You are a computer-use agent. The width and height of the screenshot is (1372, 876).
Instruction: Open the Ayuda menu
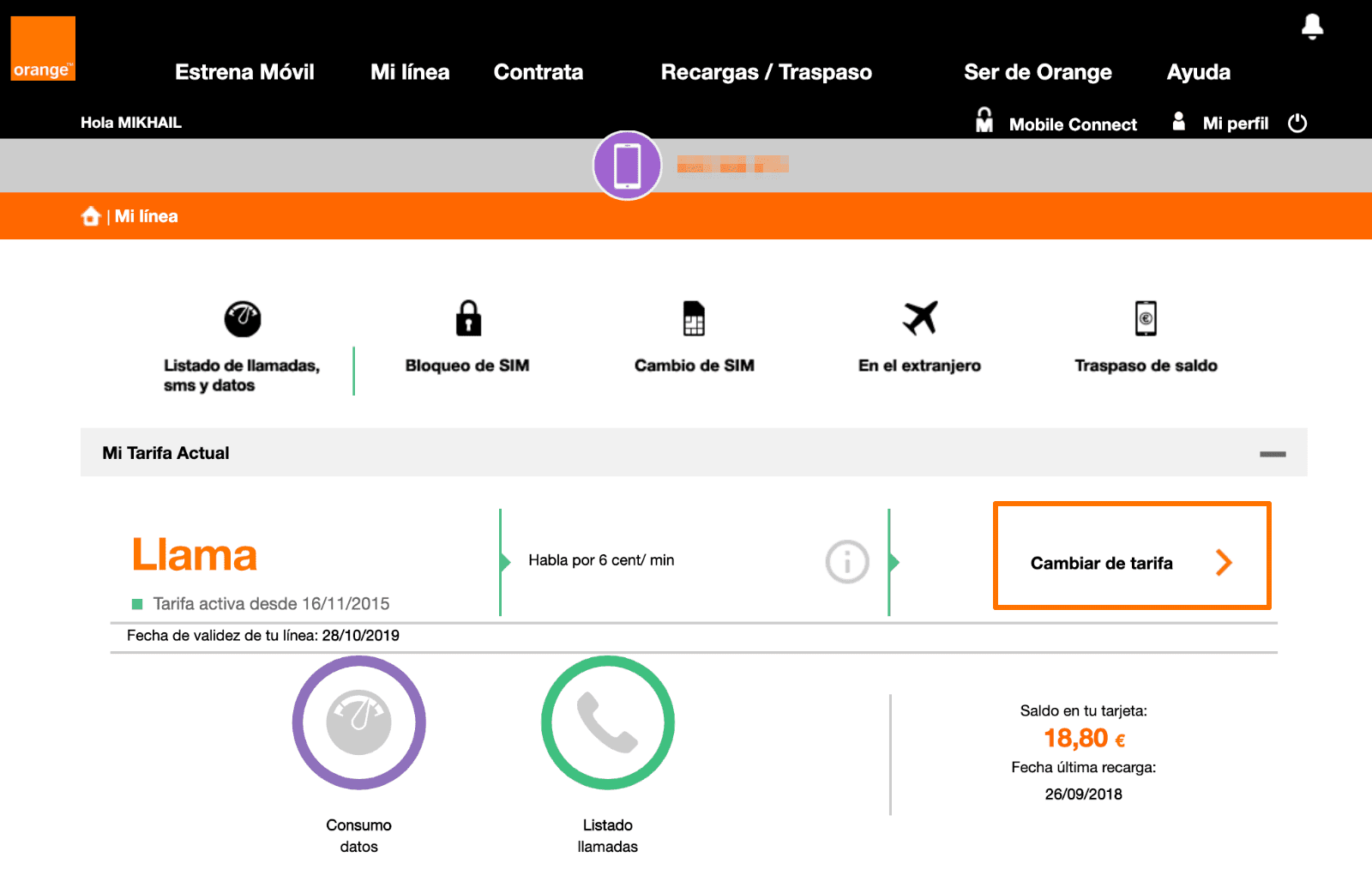click(x=1199, y=72)
